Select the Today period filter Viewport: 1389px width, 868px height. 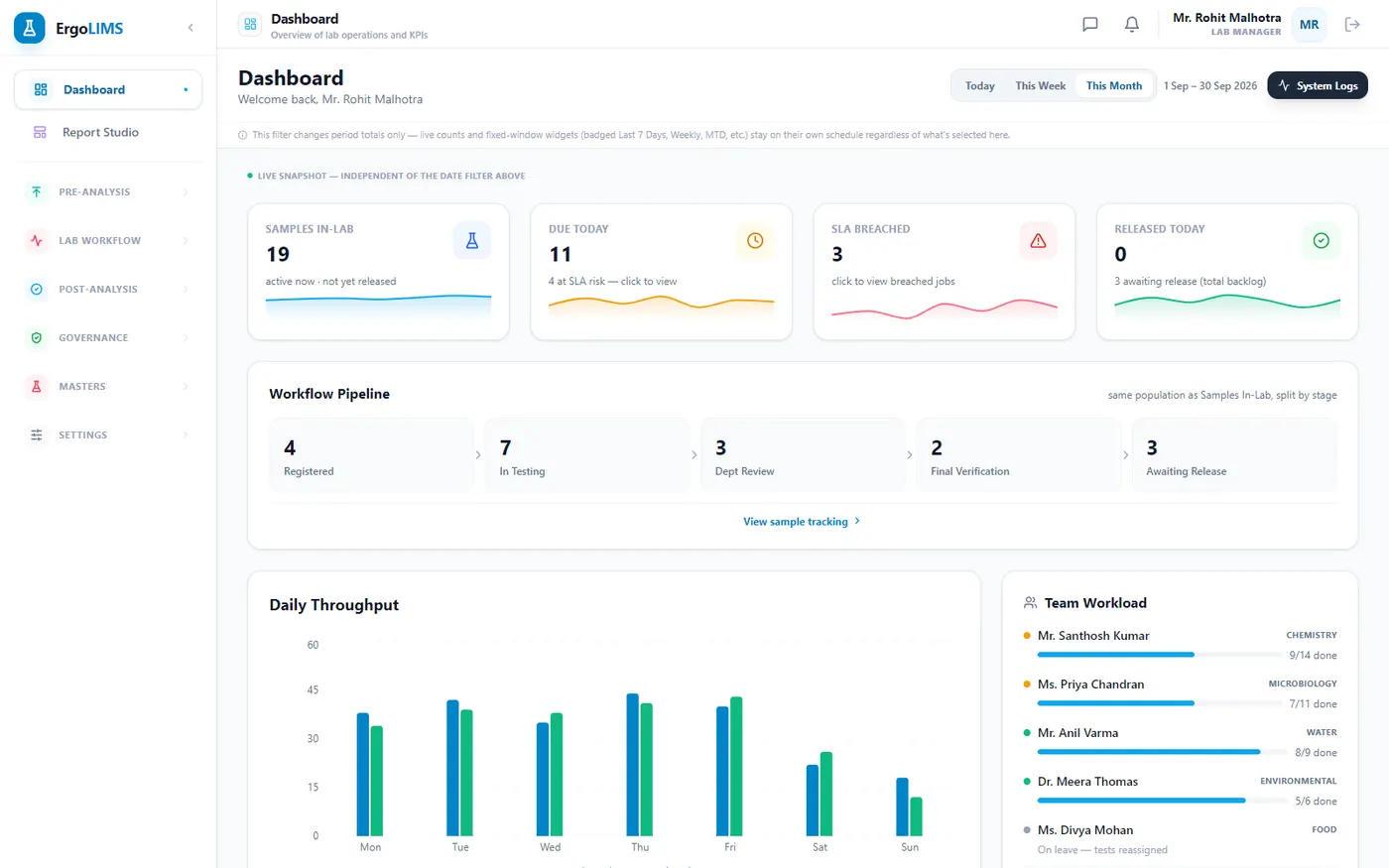979,86
